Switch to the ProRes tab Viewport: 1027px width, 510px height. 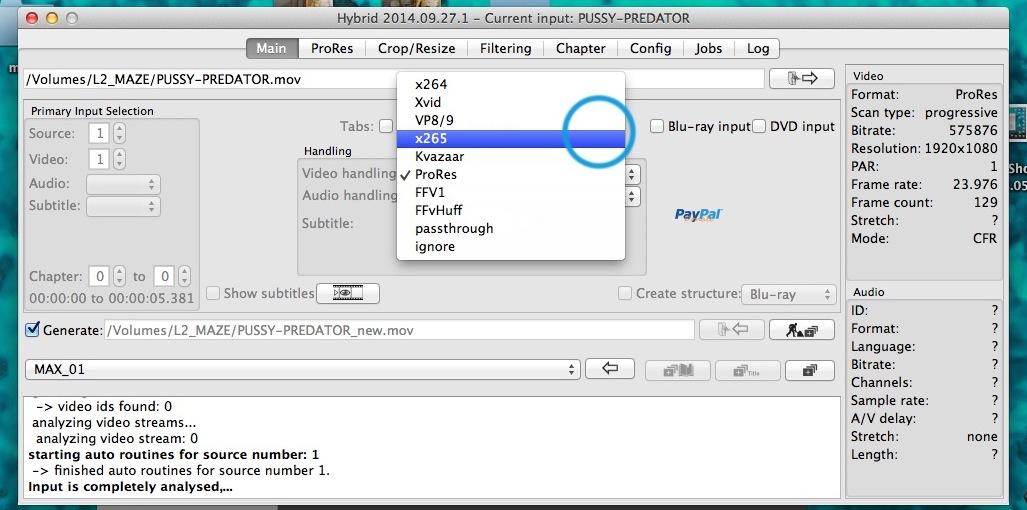pos(332,48)
